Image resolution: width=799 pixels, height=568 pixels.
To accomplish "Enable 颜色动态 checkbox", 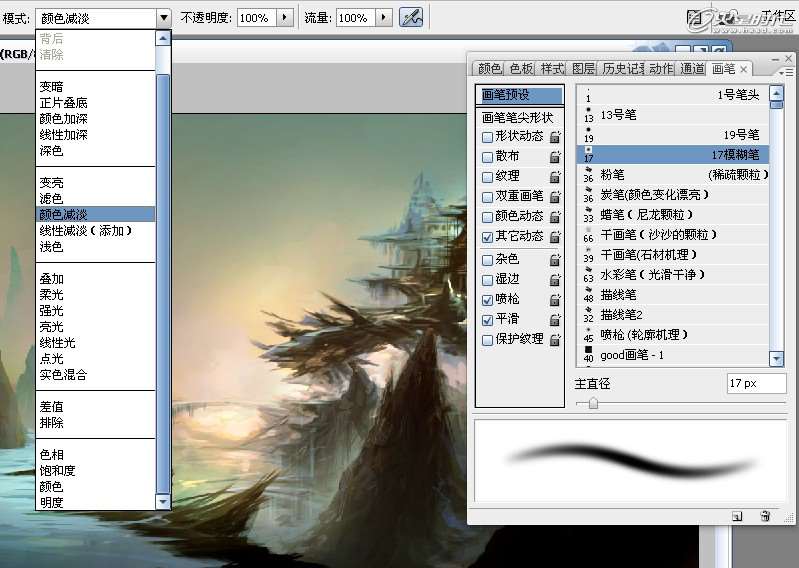I will click(x=487, y=217).
